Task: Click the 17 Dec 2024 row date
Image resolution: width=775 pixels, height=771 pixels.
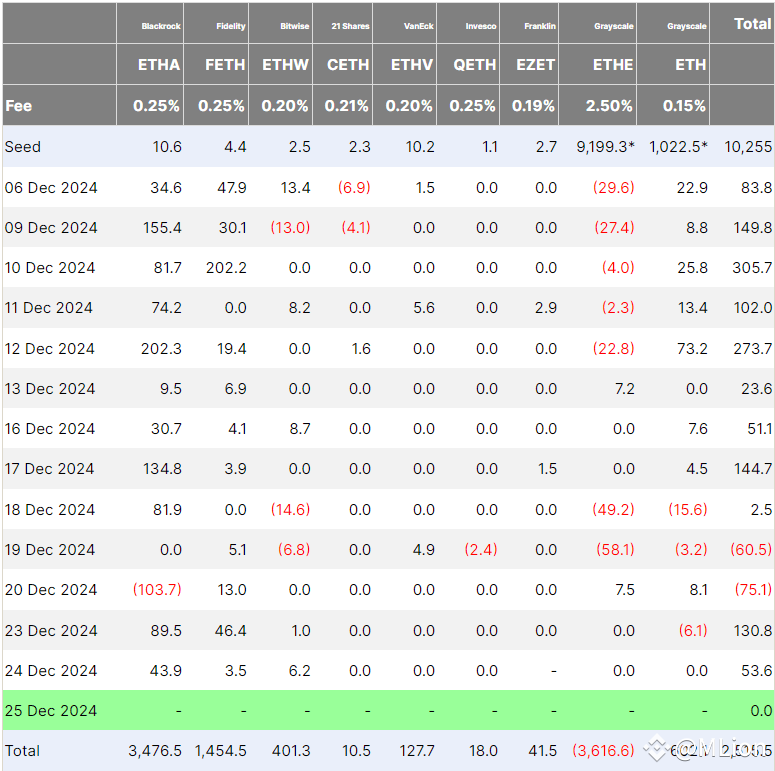Action: click(x=49, y=469)
